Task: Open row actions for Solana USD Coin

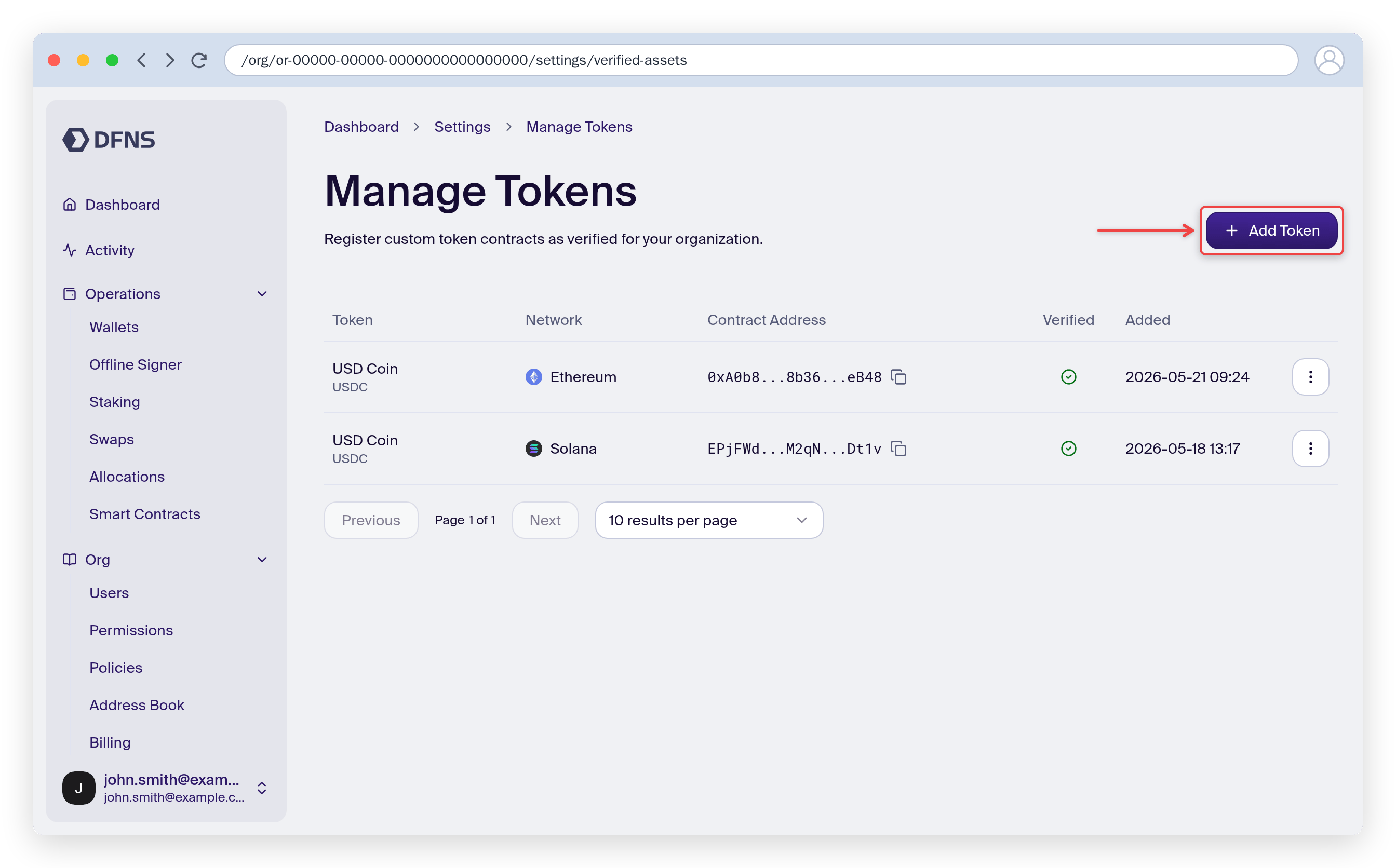Action: pos(1310,449)
